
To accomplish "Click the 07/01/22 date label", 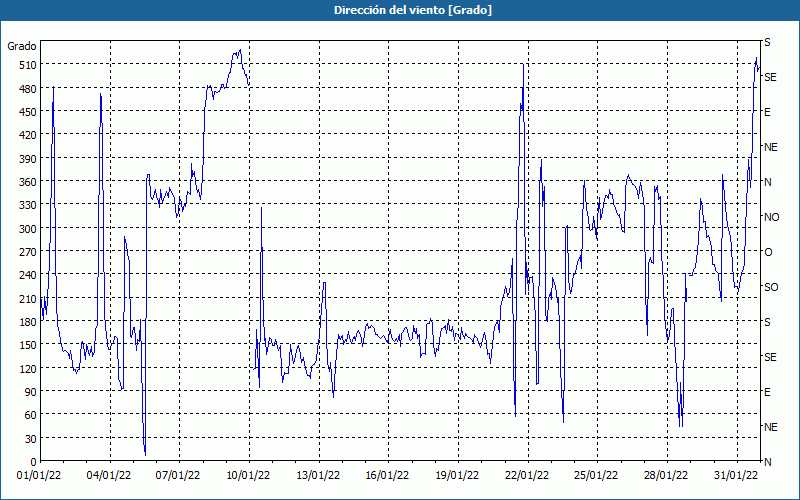I will pyautogui.click(x=178, y=476).
